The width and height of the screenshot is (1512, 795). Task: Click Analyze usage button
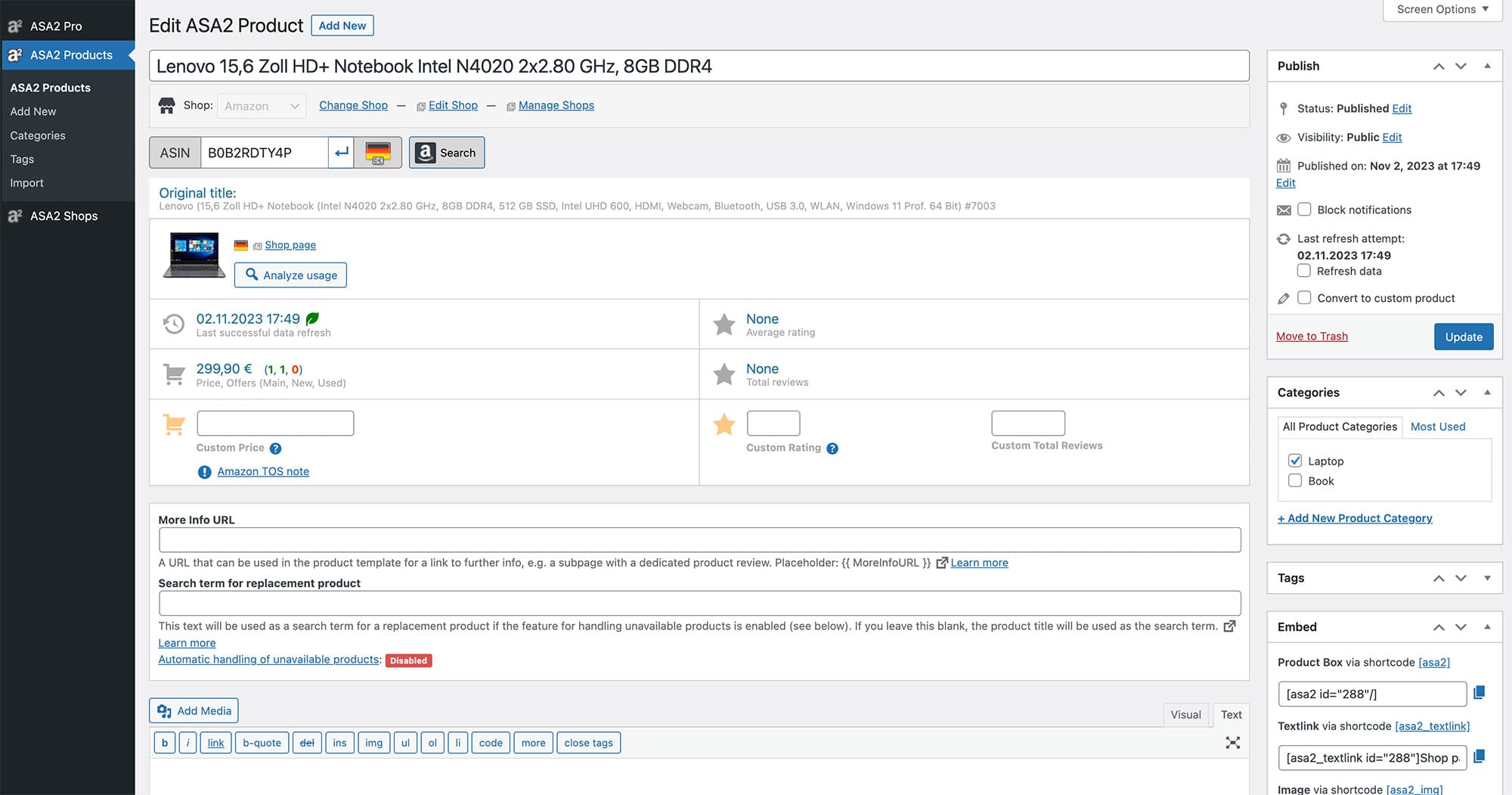(290, 275)
